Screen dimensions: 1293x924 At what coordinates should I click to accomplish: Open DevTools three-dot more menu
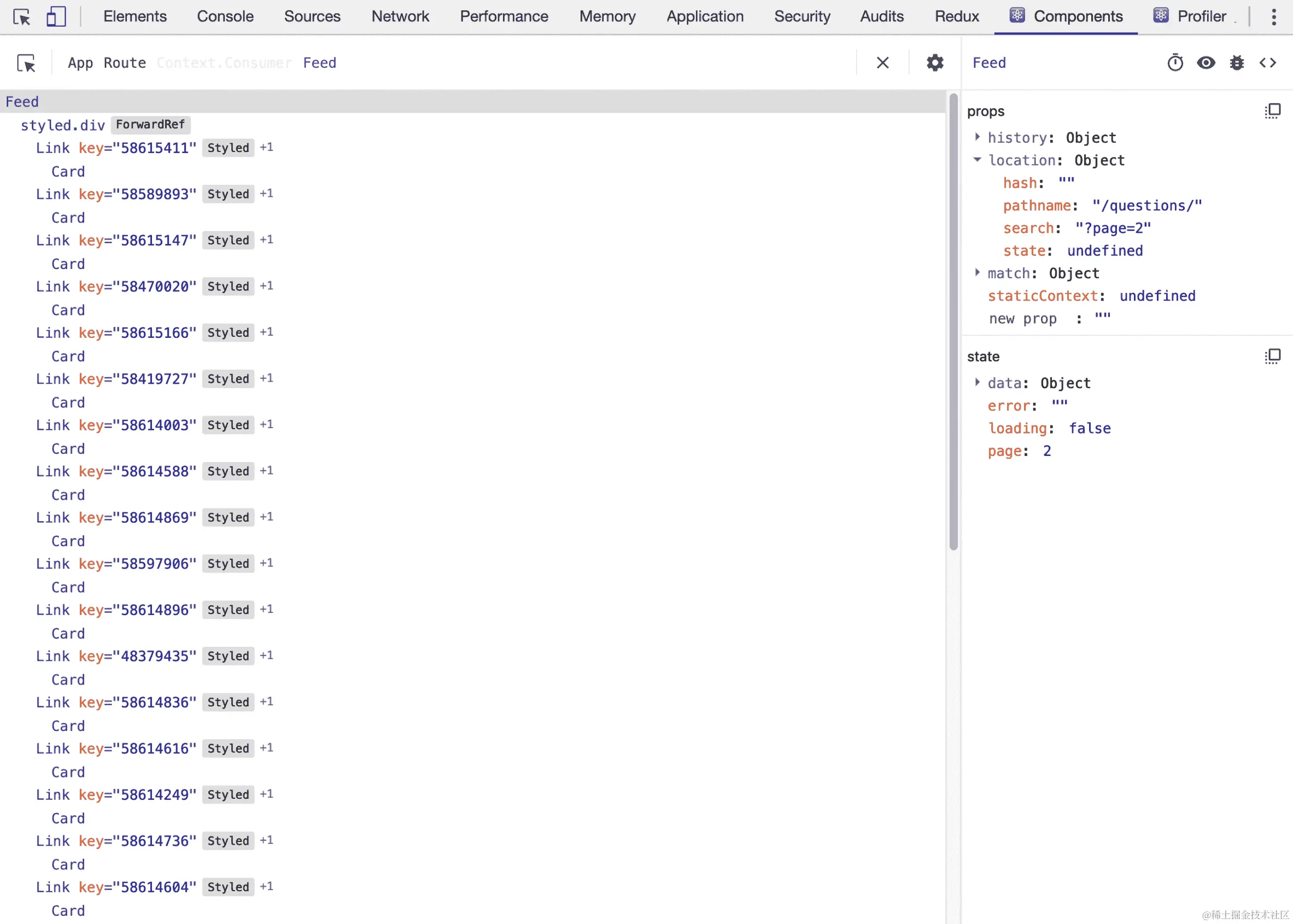[1274, 17]
